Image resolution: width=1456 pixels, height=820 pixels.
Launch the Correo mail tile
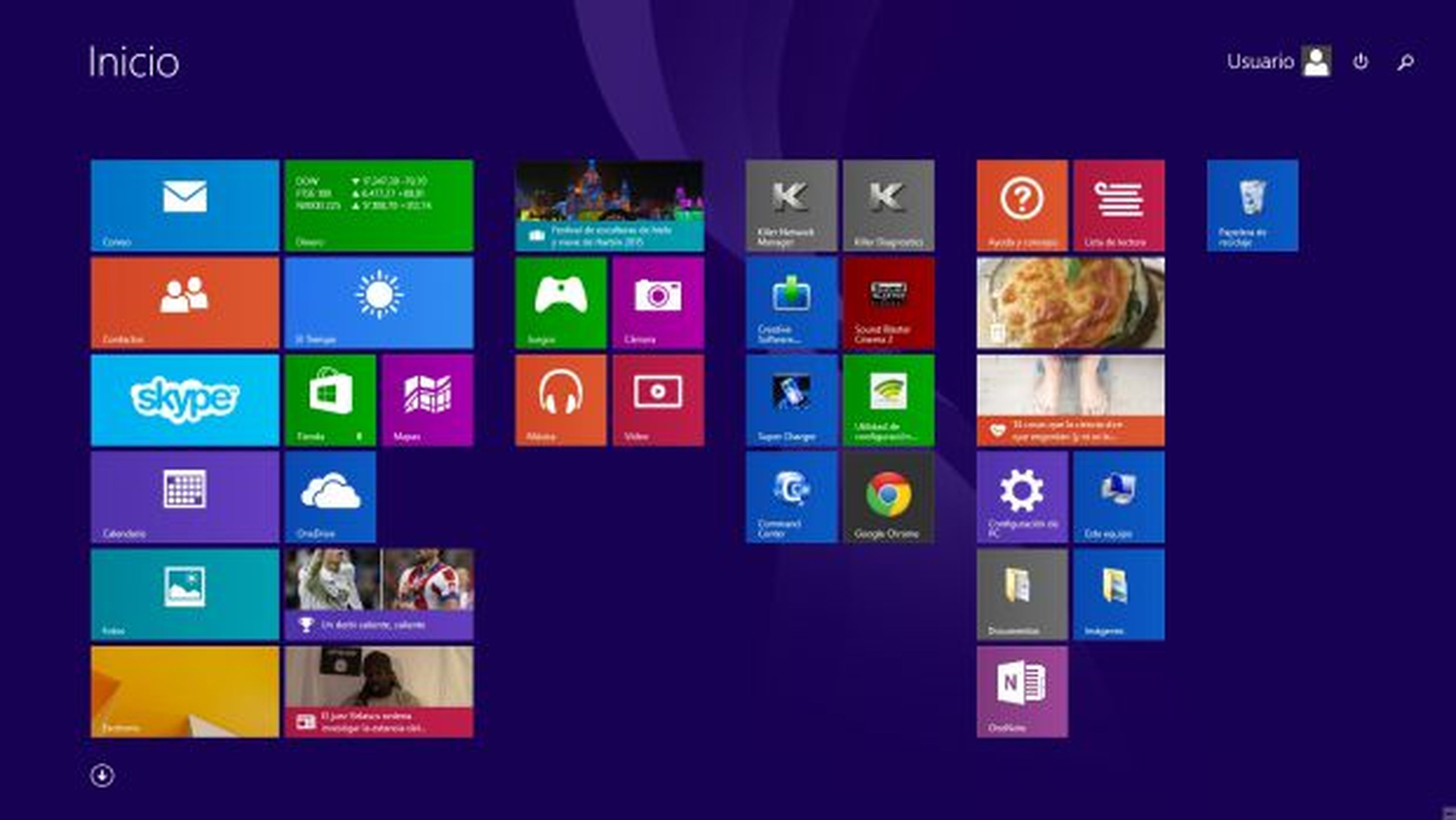pos(185,205)
